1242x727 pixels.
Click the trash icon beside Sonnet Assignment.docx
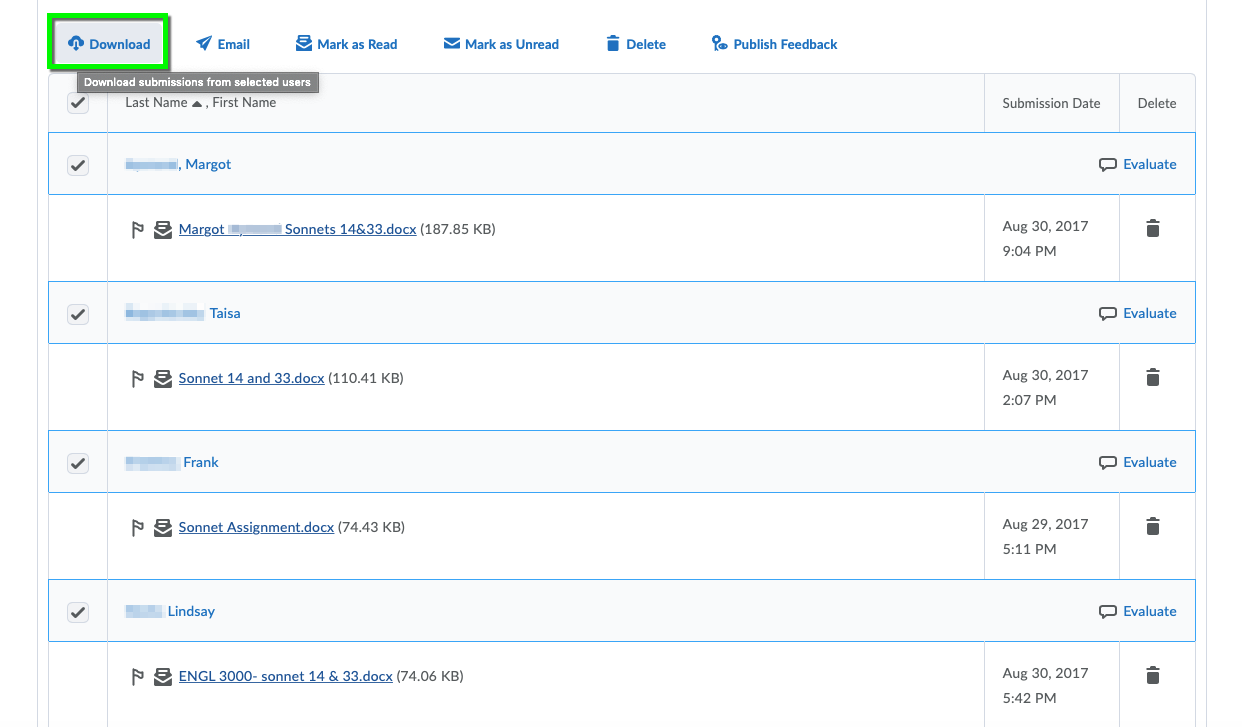click(1153, 526)
